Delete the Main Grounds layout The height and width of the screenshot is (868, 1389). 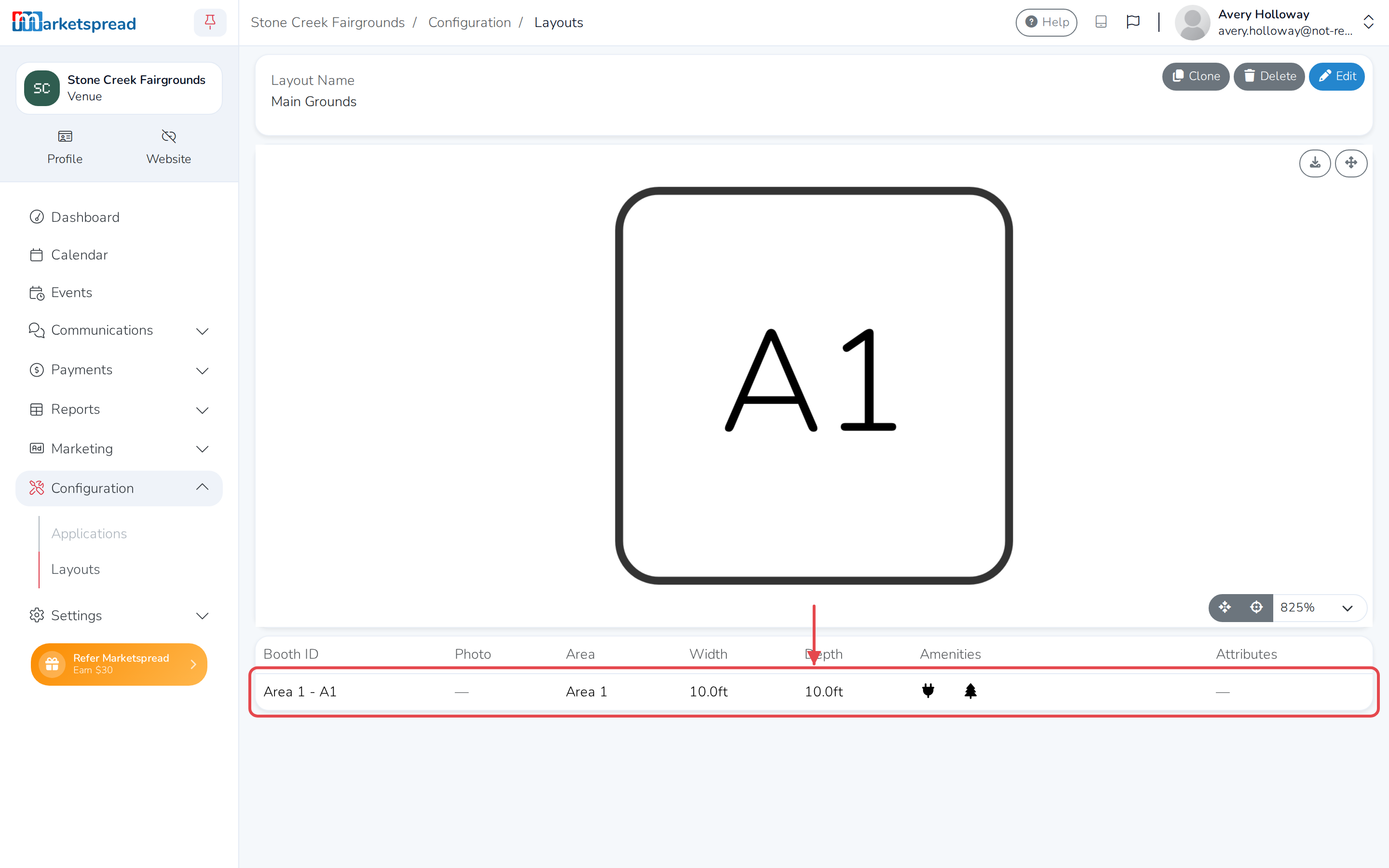click(1268, 76)
